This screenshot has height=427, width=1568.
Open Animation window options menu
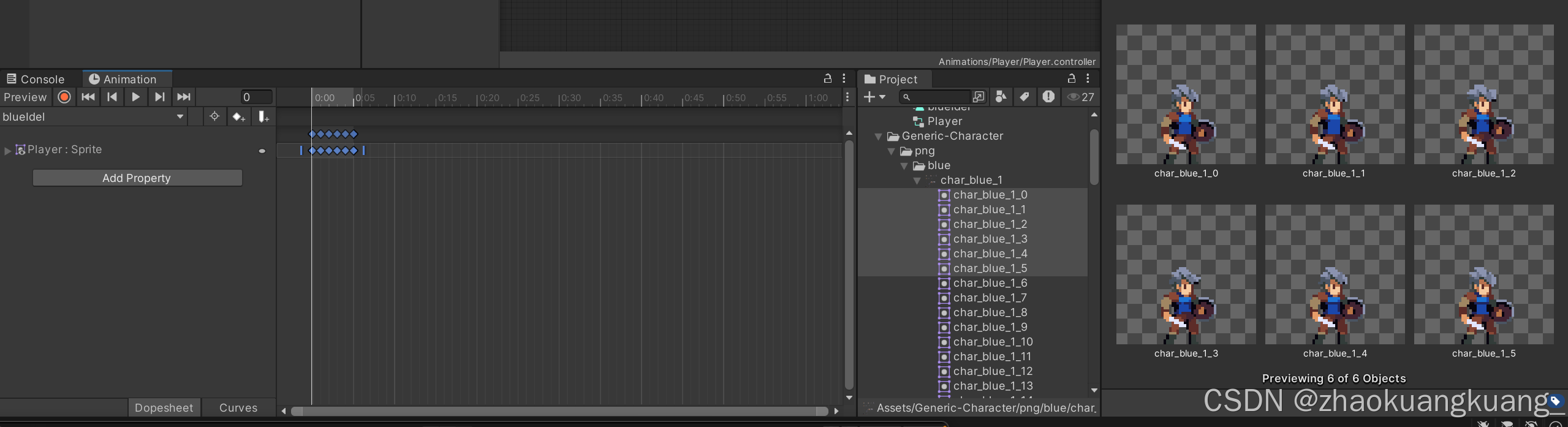844,78
